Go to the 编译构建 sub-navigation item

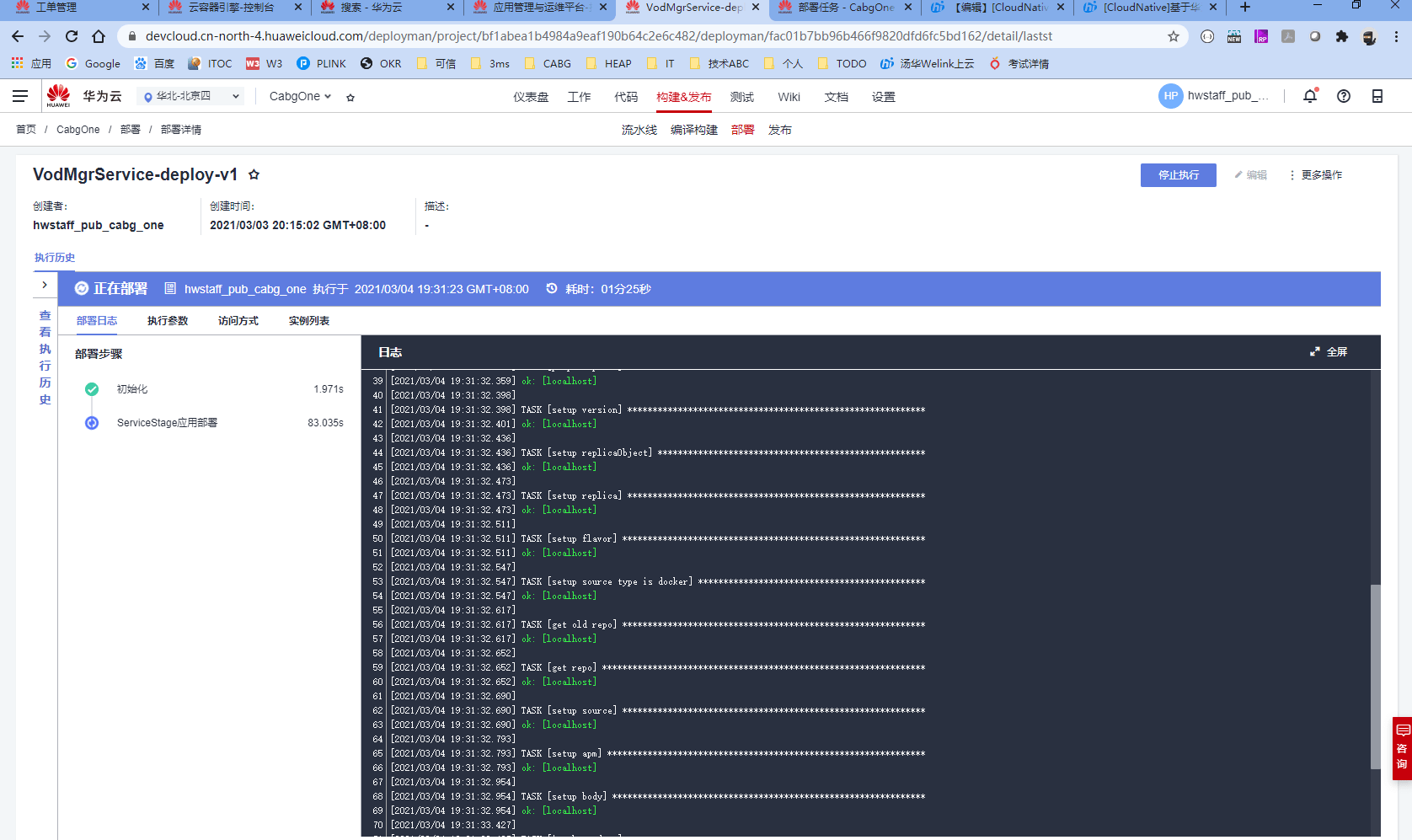tap(694, 130)
